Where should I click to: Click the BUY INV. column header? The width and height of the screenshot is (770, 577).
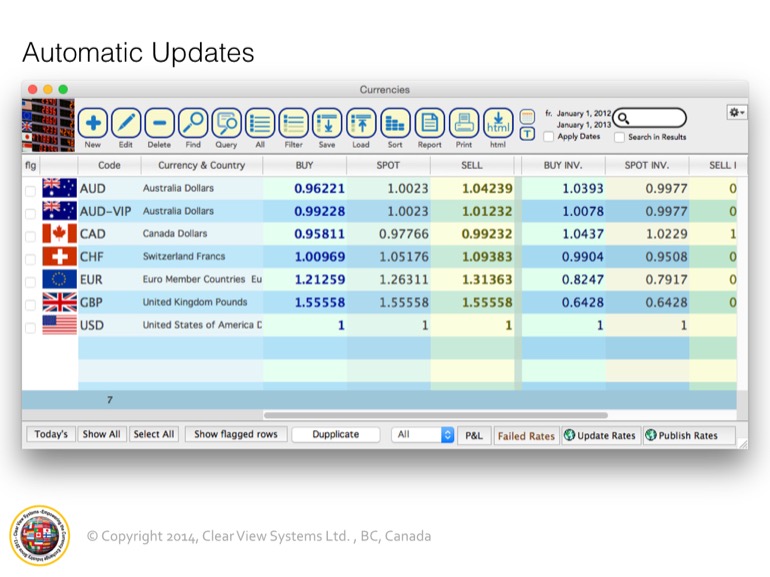click(563, 165)
